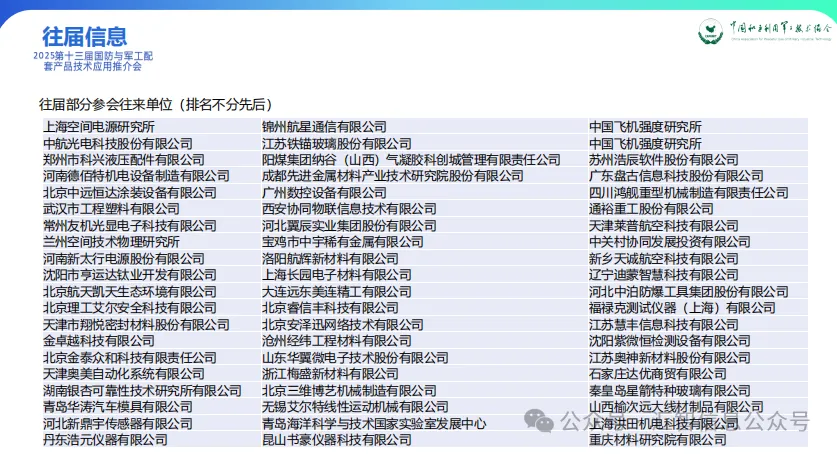This screenshot has width=837, height=454.
Task: Select the 中航光电科技股份有限公司 entry
Action: (x=117, y=144)
